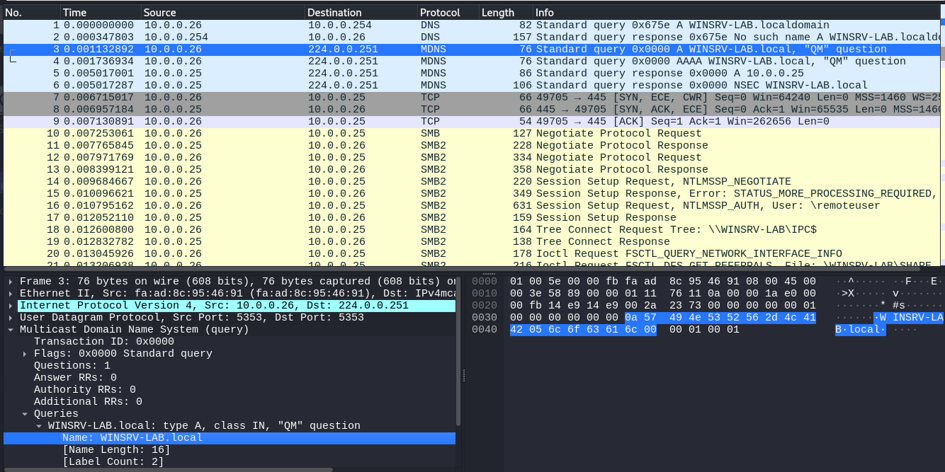Expand the Flags: 0x0000 Standard query node
945x472 pixels.
pos(25,354)
